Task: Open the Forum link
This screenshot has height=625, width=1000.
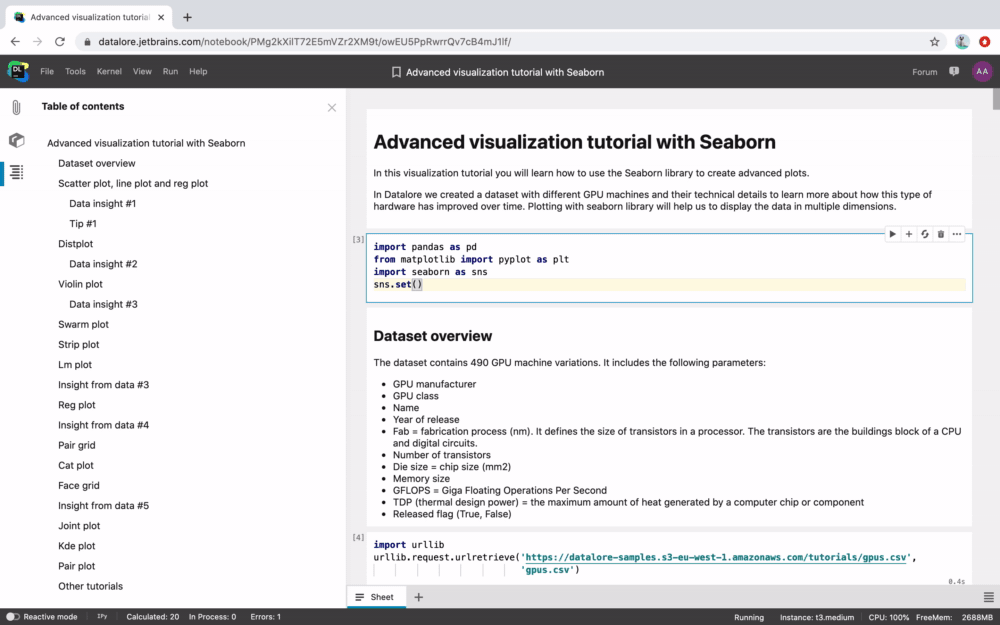Action: coord(925,72)
